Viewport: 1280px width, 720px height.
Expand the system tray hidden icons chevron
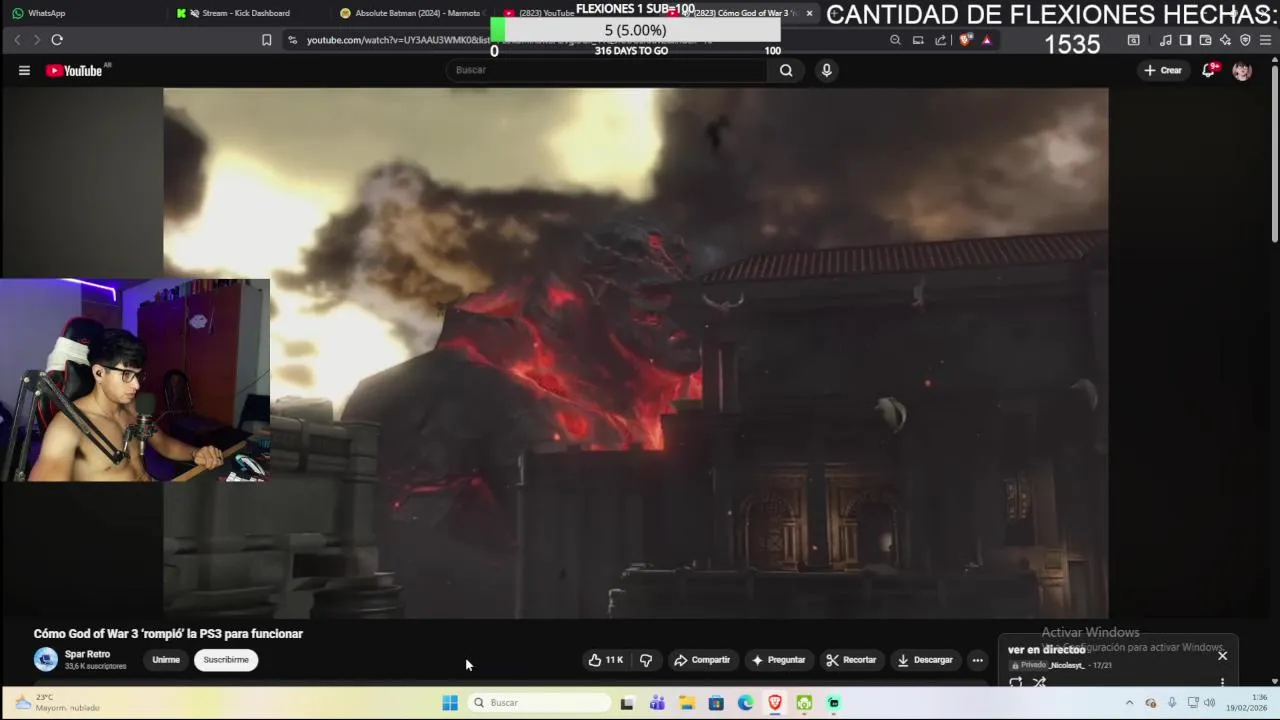click(x=1129, y=703)
